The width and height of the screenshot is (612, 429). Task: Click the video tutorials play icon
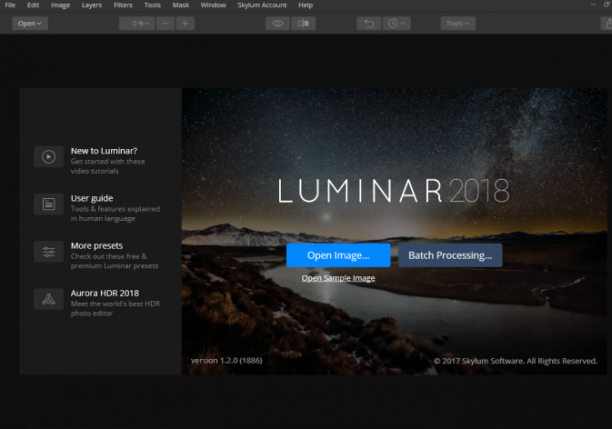click(x=49, y=157)
